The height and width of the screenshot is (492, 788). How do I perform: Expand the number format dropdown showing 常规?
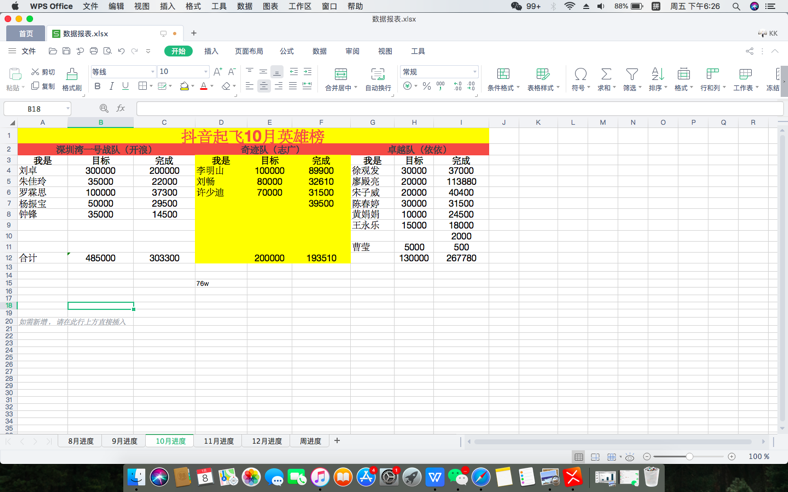click(439, 71)
